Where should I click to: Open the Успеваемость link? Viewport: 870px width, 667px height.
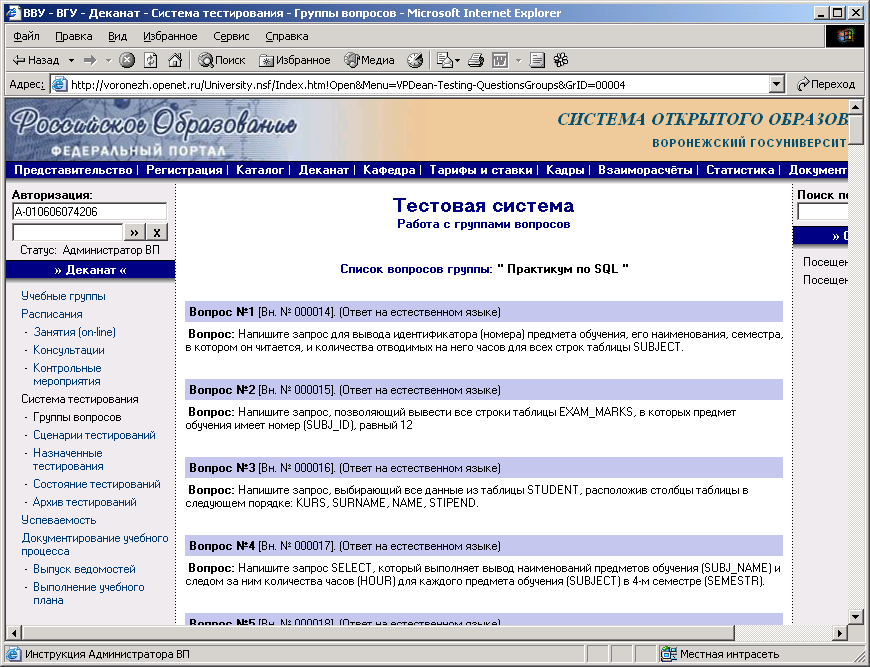(x=59, y=520)
